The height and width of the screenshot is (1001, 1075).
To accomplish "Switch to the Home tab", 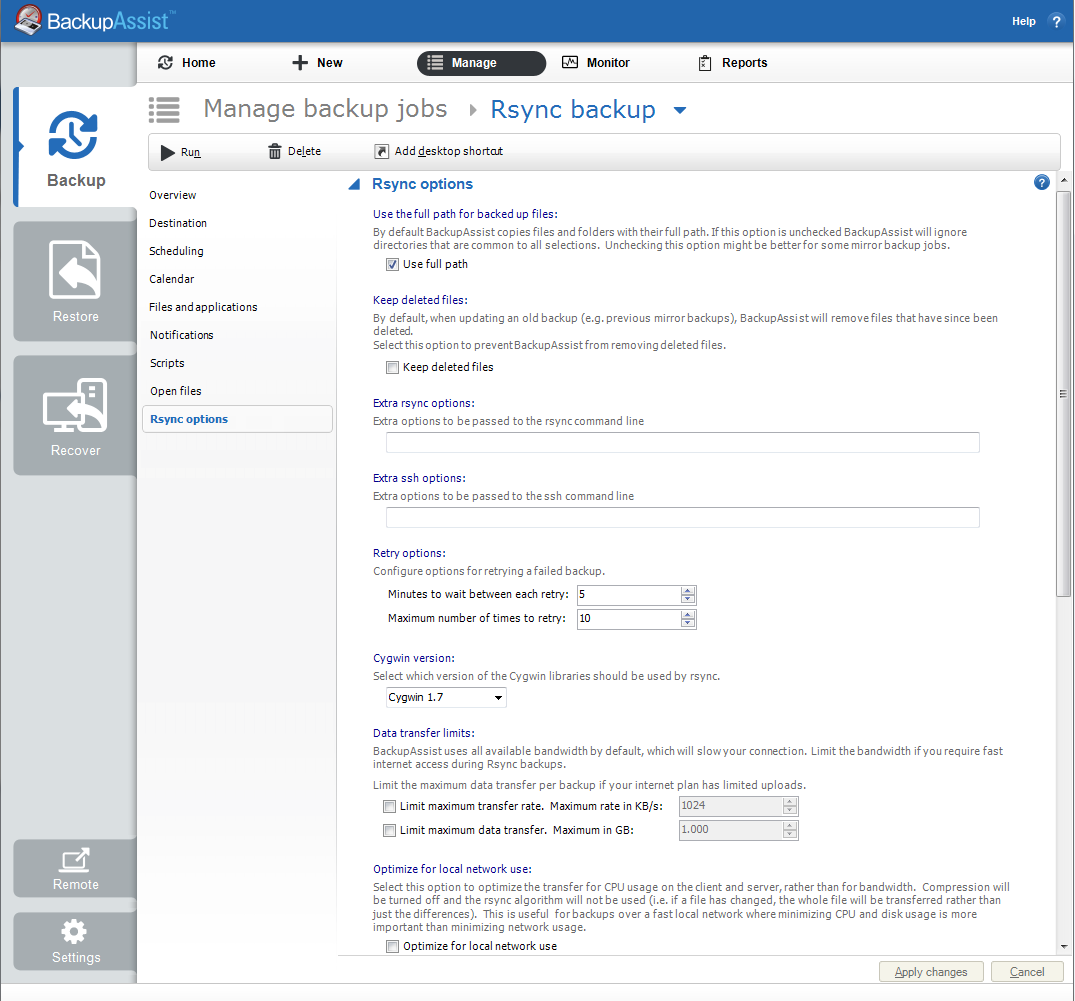I will [186, 62].
